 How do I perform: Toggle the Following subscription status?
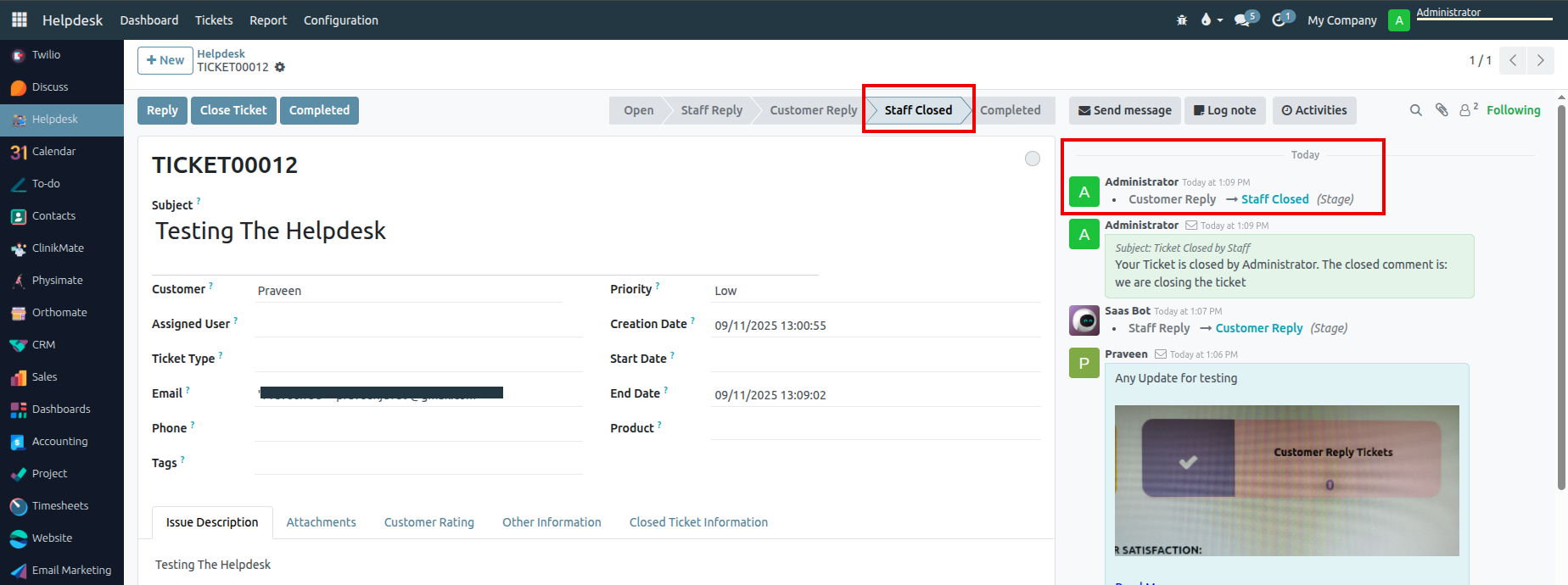[x=1513, y=110]
